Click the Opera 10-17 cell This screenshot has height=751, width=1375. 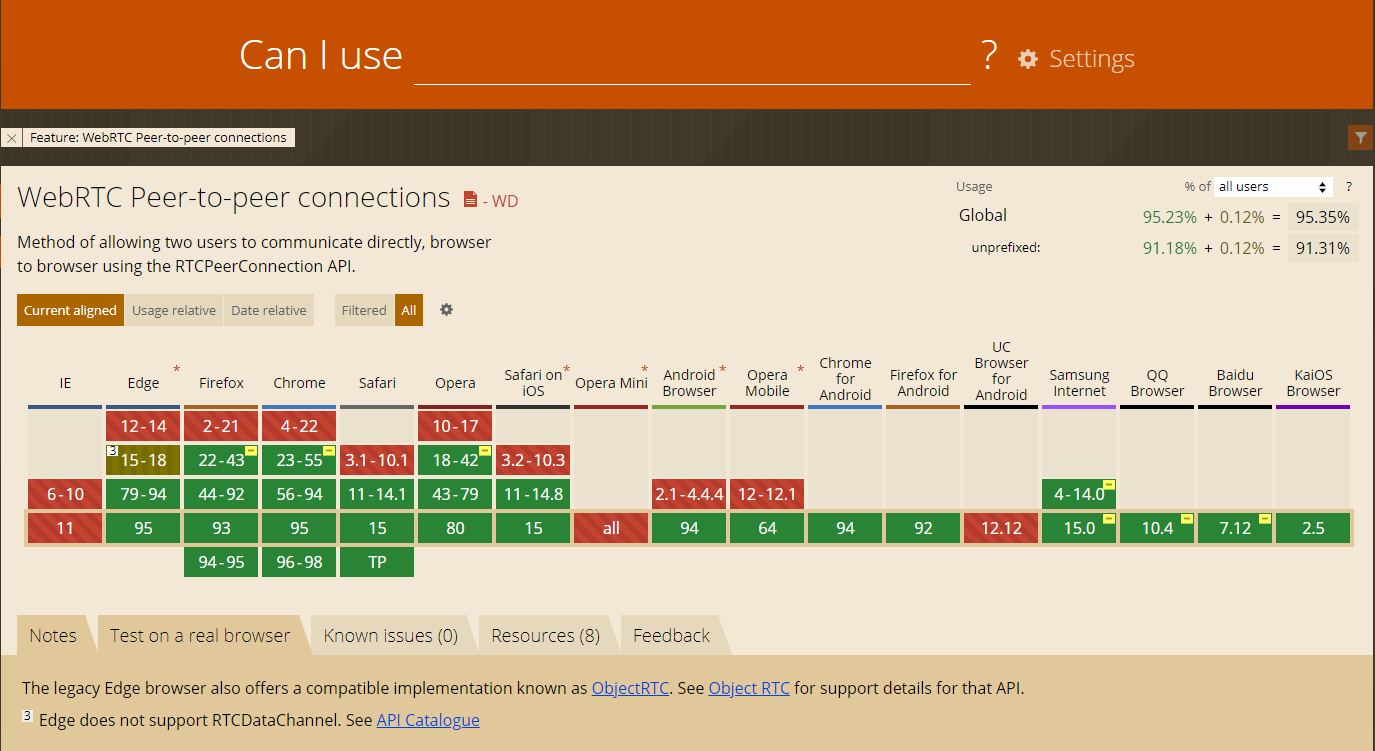coord(455,426)
